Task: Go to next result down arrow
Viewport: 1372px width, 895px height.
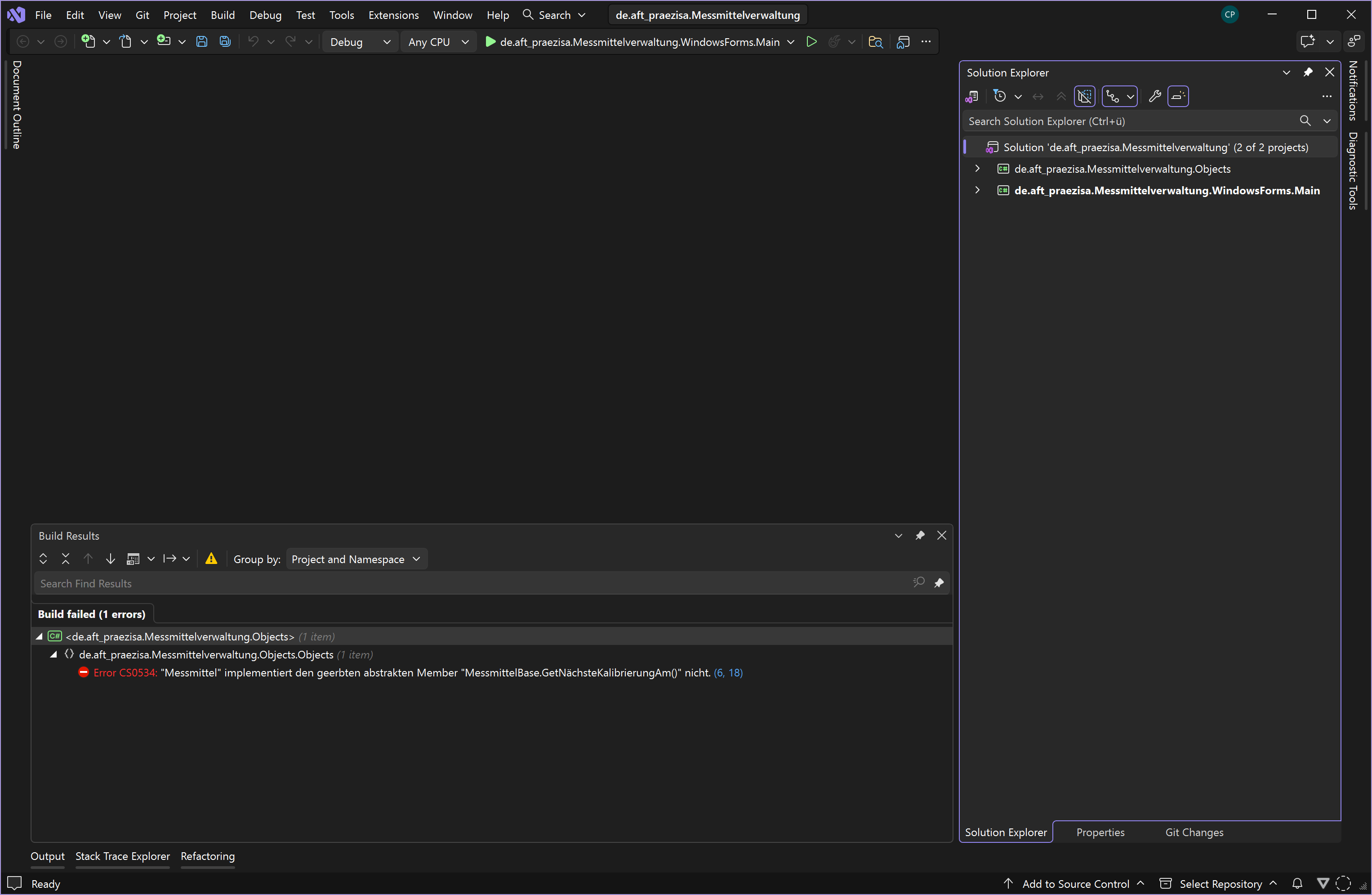Action: click(110, 559)
